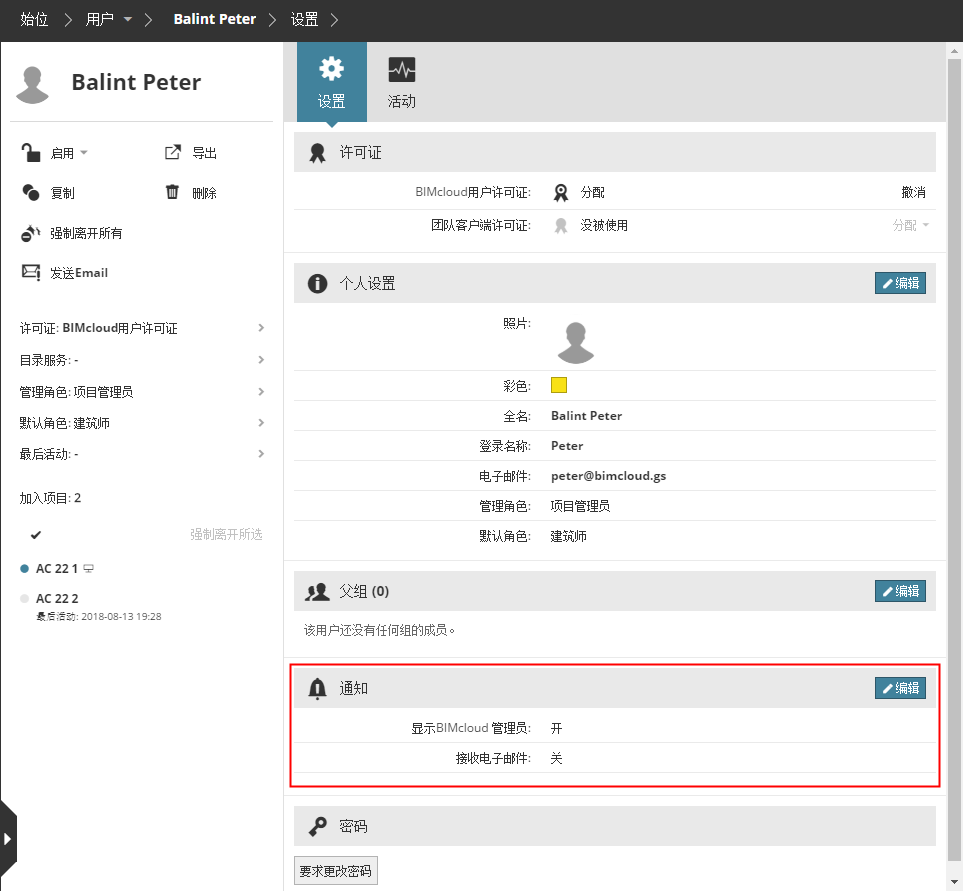The height and width of the screenshot is (891, 963).
Task: Click the large user avatar beside Balint Peter
Action: [x=33, y=85]
